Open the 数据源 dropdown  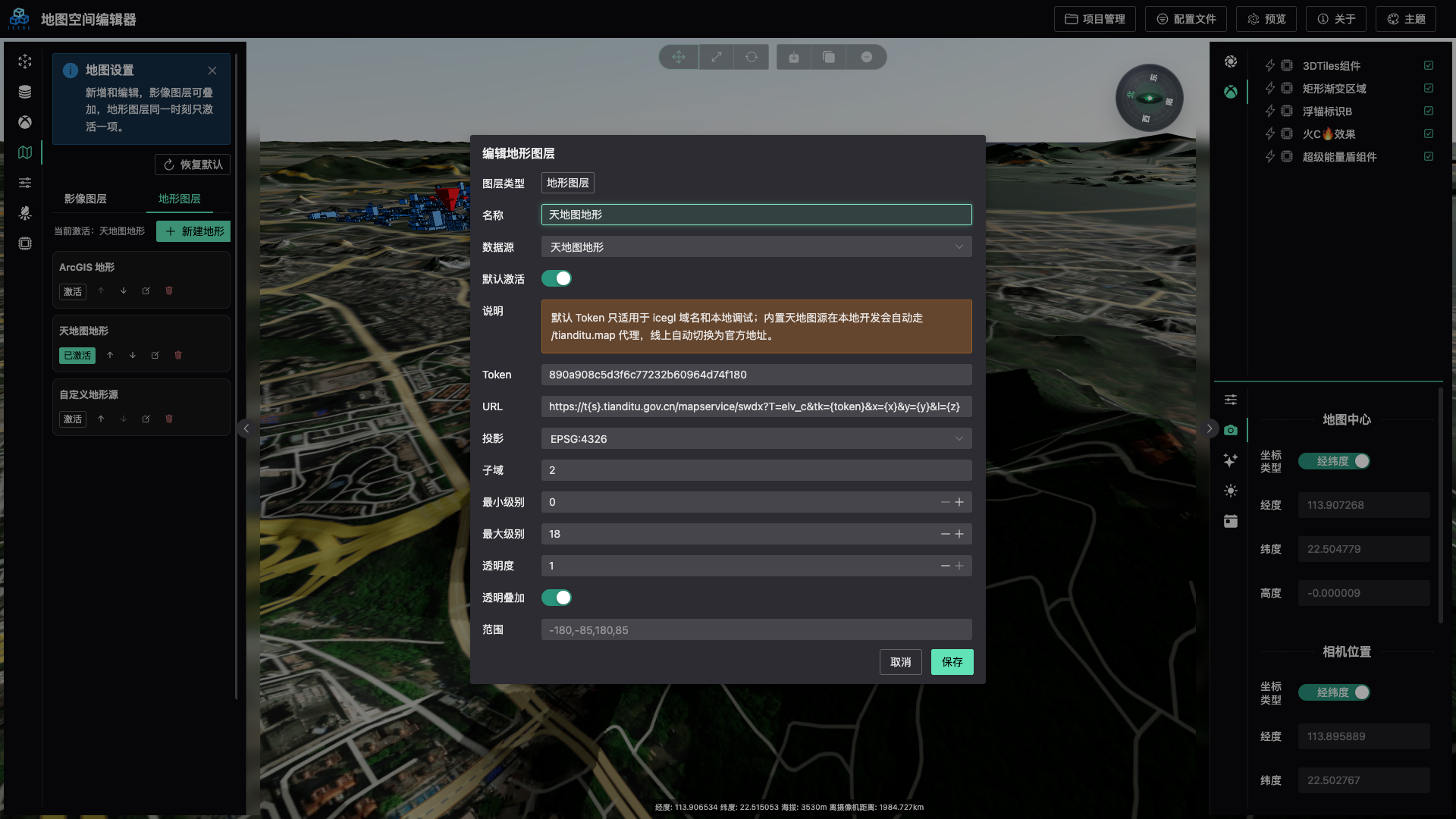click(756, 247)
